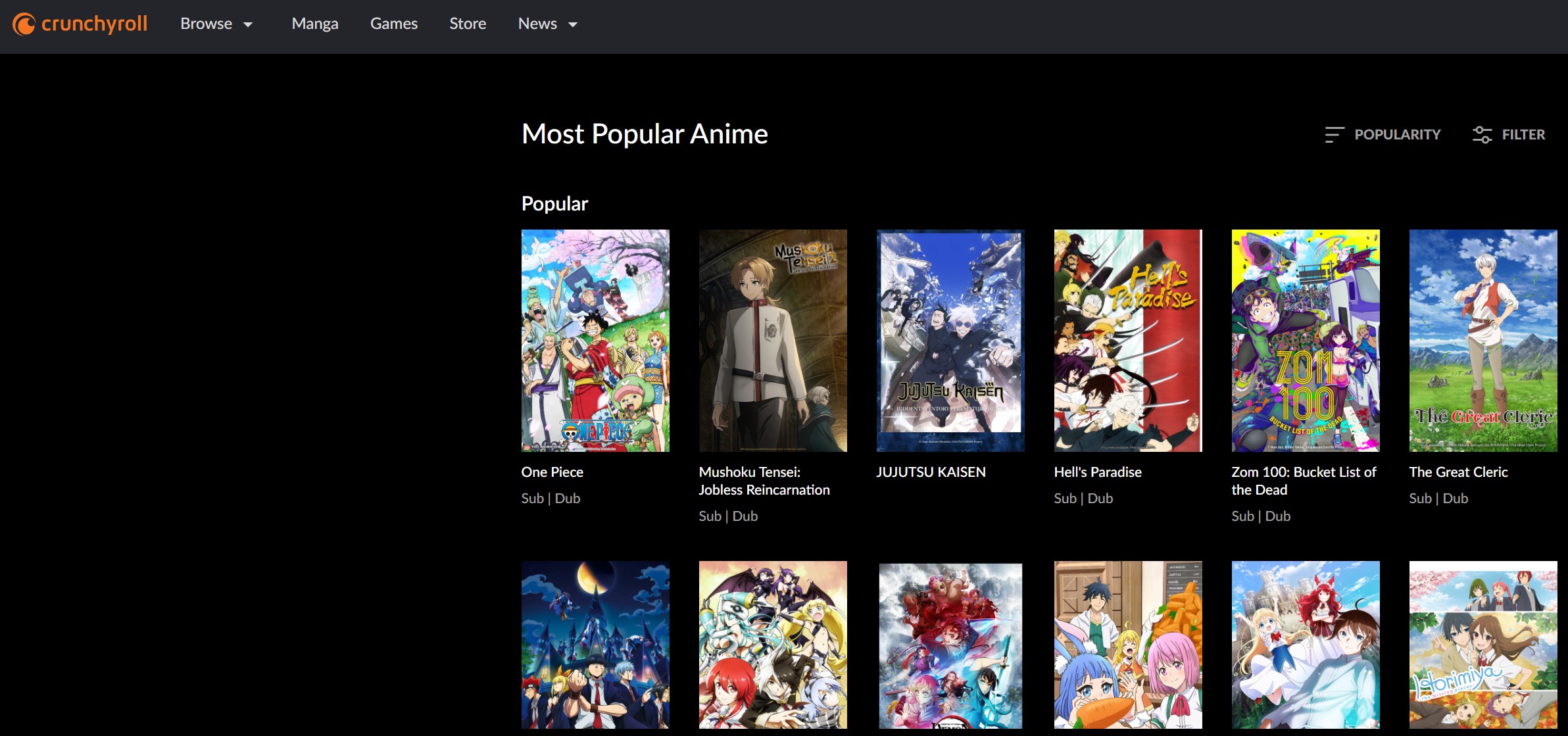Open the night castle anime poster
This screenshot has width=1568, height=736.
tap(595, 645)
